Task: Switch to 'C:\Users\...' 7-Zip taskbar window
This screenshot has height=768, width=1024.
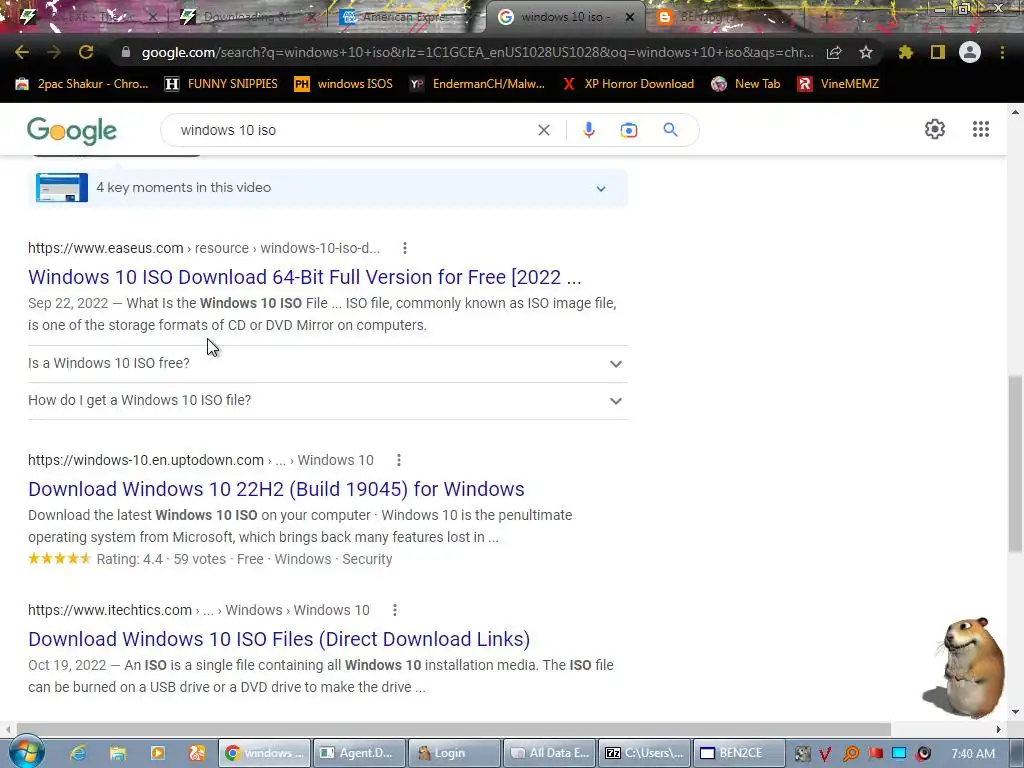Action: click(x=644, y=753)
